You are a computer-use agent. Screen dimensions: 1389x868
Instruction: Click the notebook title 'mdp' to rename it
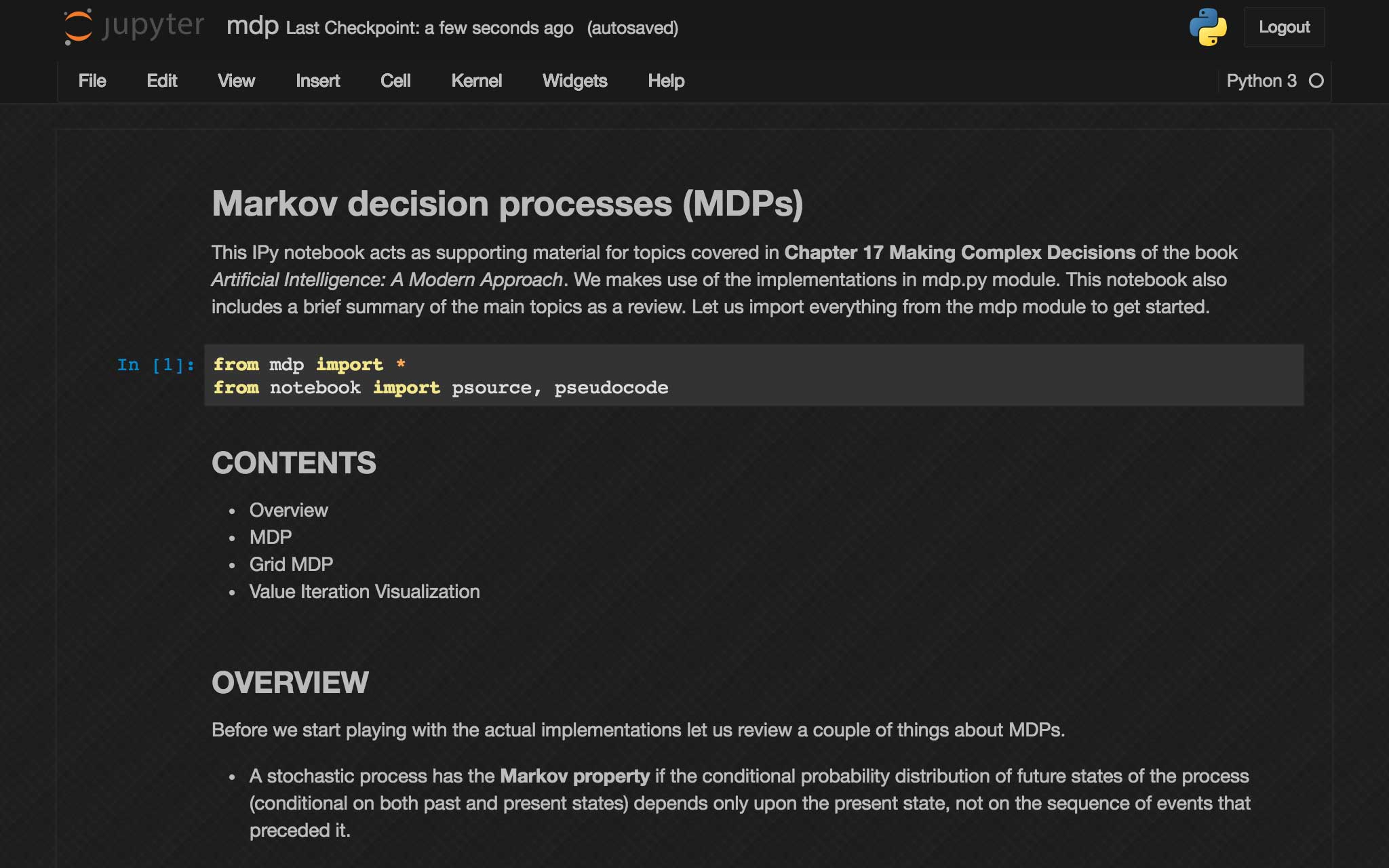pyautogui.click(x=252, y=27)
